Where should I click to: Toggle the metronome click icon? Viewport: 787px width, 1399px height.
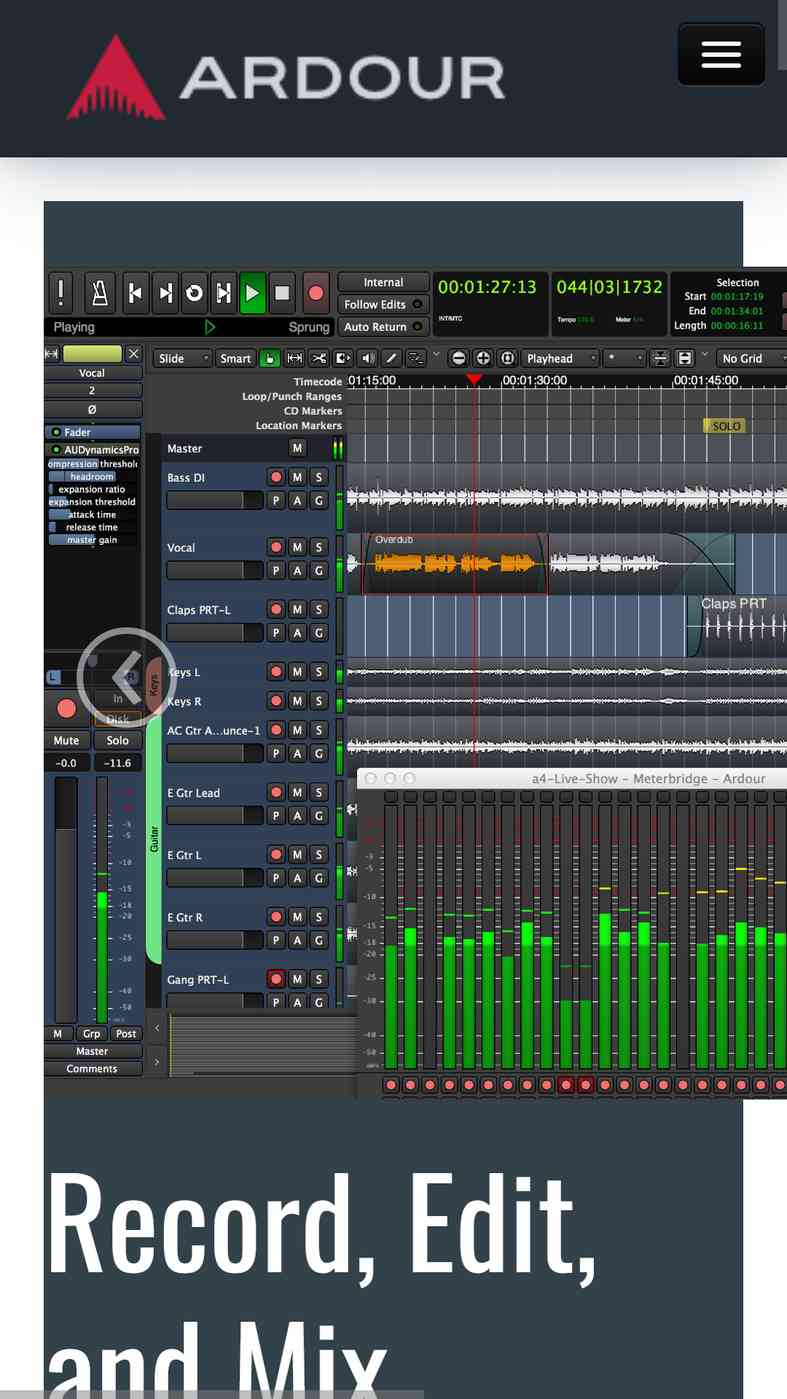100,293
